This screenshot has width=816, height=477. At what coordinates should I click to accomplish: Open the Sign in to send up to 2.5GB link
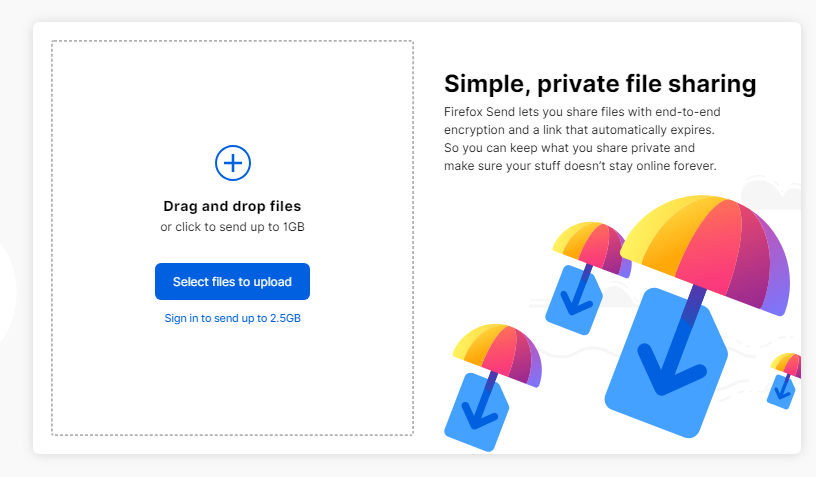[233, 318]
